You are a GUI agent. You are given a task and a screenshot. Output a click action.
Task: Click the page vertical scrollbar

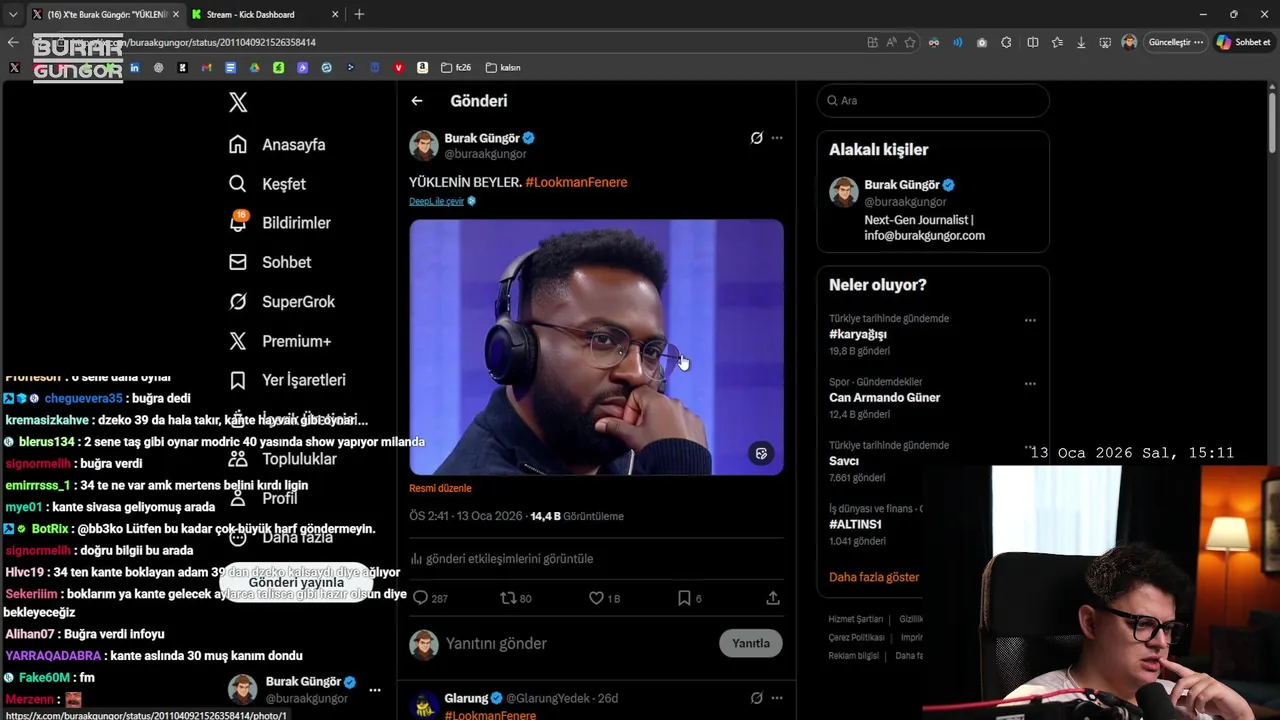[1272, 122]
